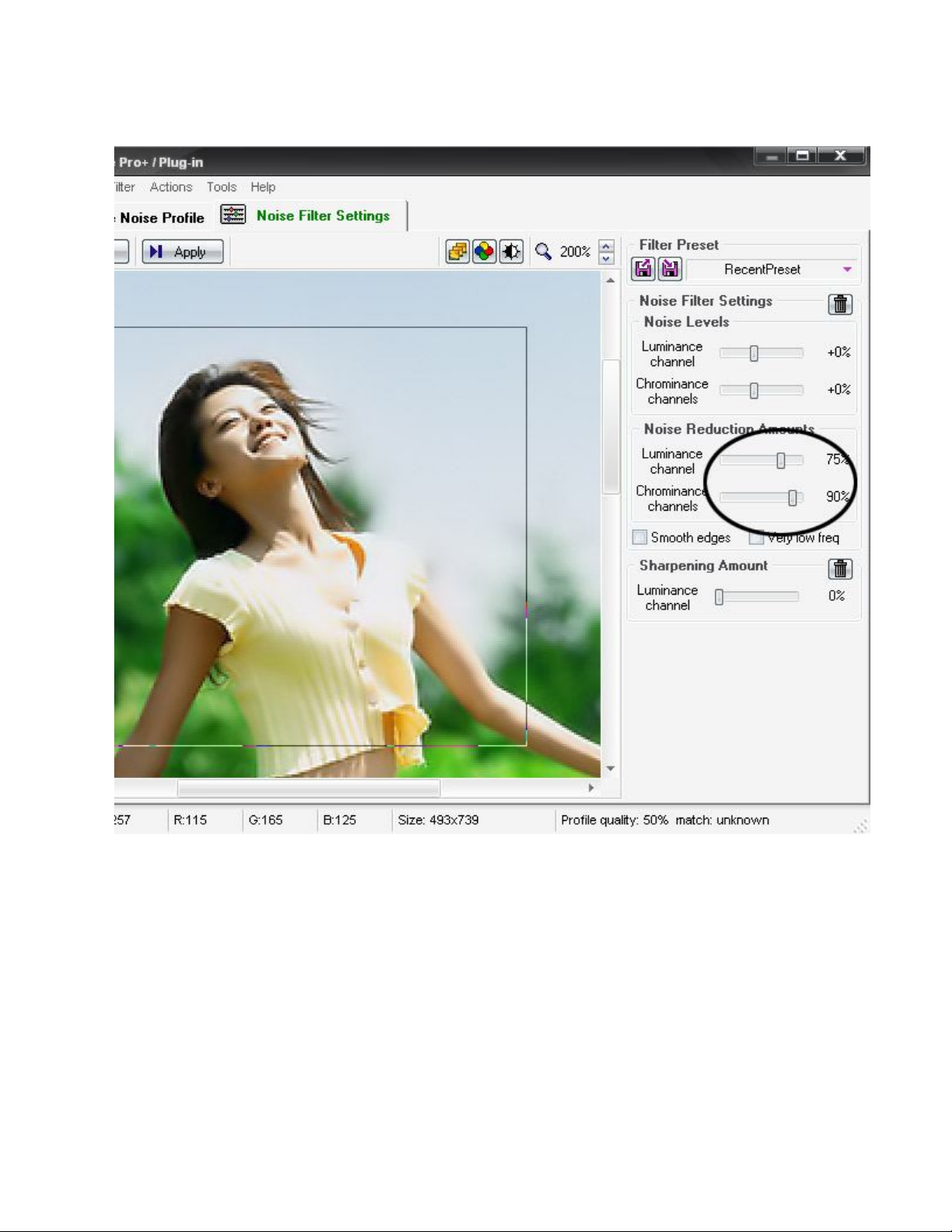This screenshot has height=1232, width=952.
Task: Click the Apply button
Action: (x=183, y=252)
